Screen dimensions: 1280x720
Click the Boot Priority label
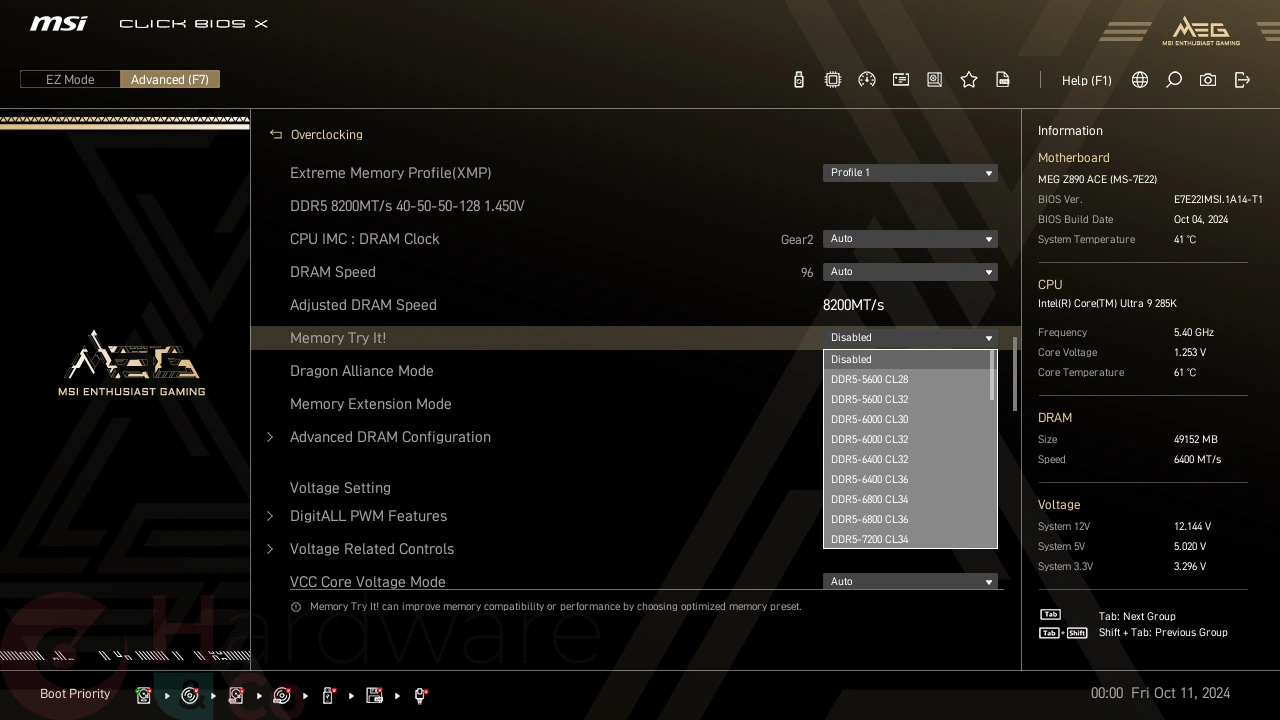coord(75,694)
